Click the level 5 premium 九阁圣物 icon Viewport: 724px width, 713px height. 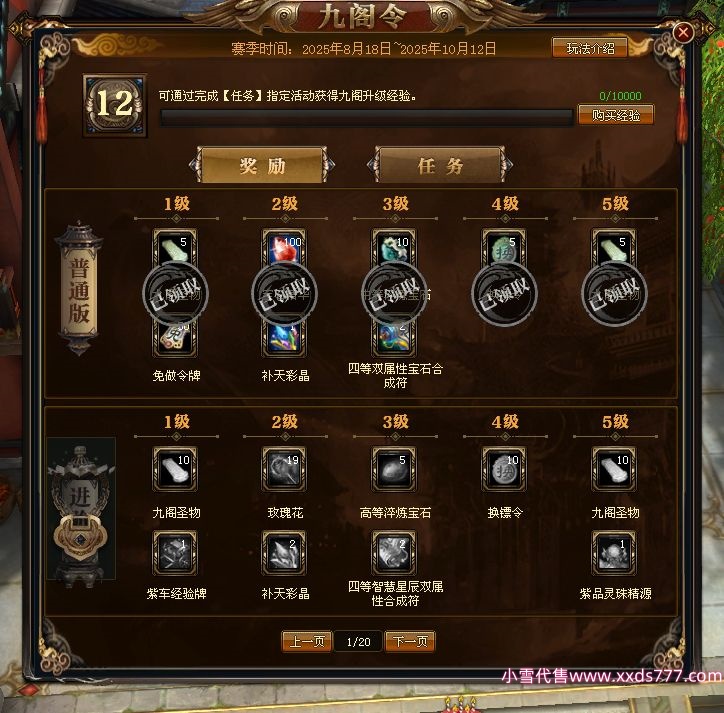tap(614, 469)
